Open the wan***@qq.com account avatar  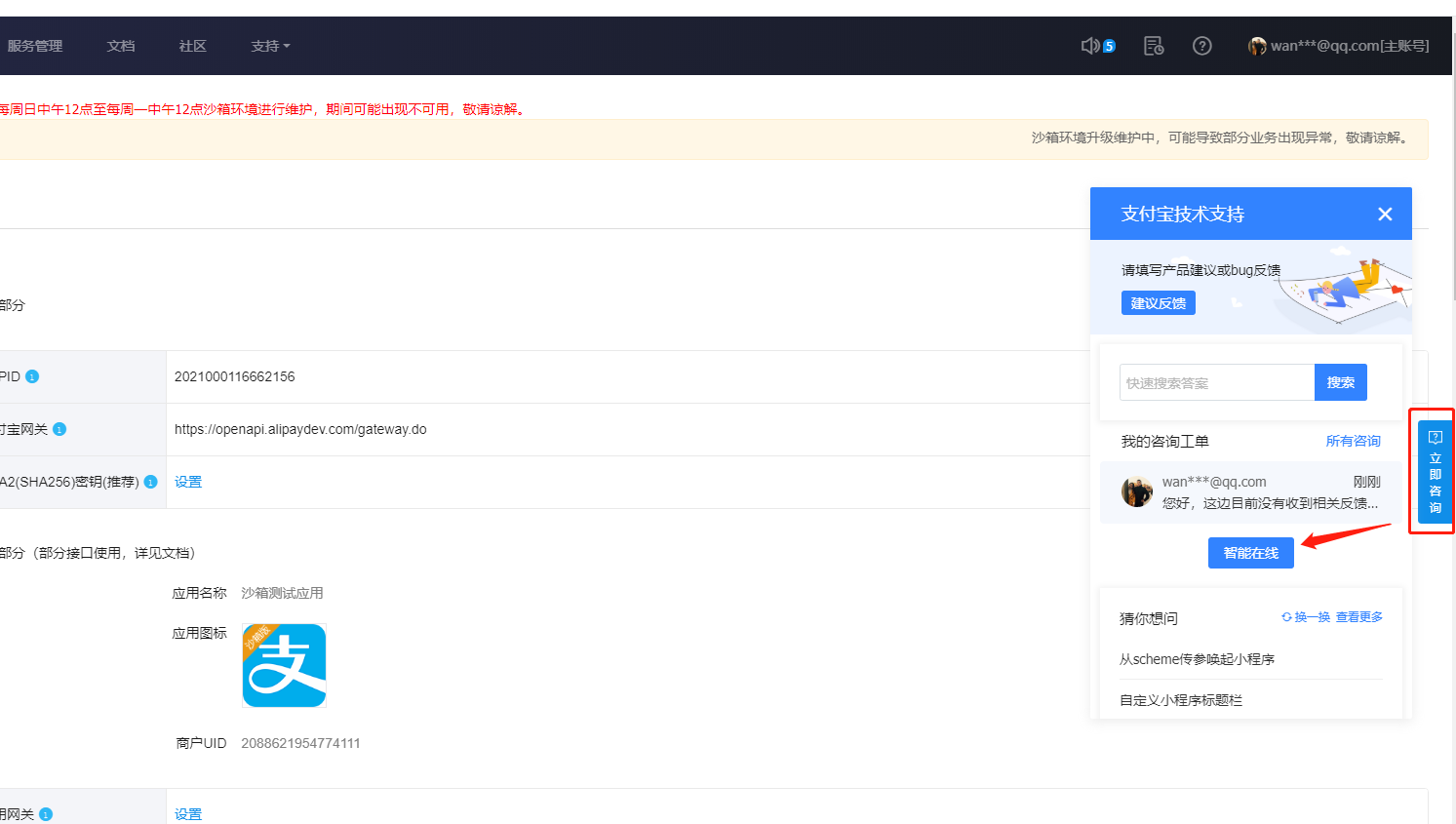(x=1257, y=46)
